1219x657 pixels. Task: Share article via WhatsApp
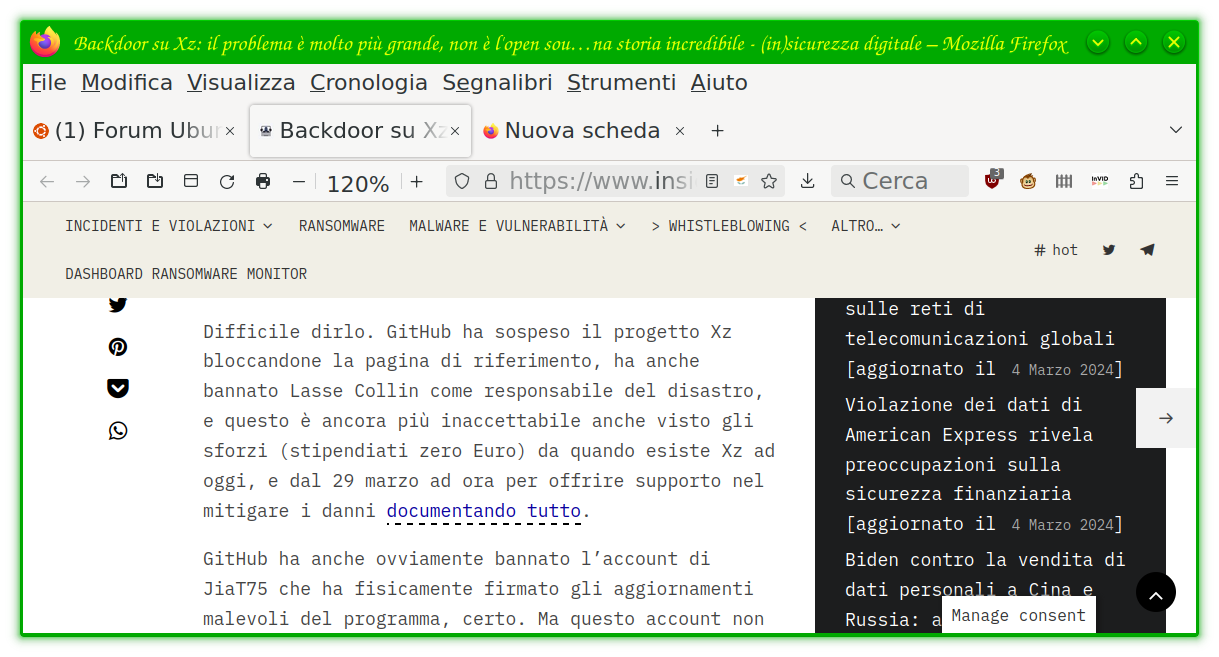pos(118,431)
